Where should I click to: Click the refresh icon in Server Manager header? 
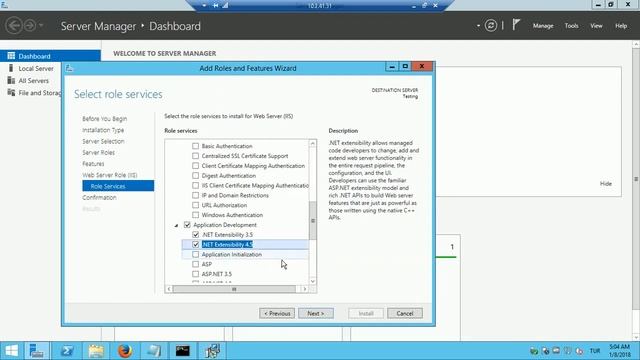pyautogui.click(x=491, y=26)
